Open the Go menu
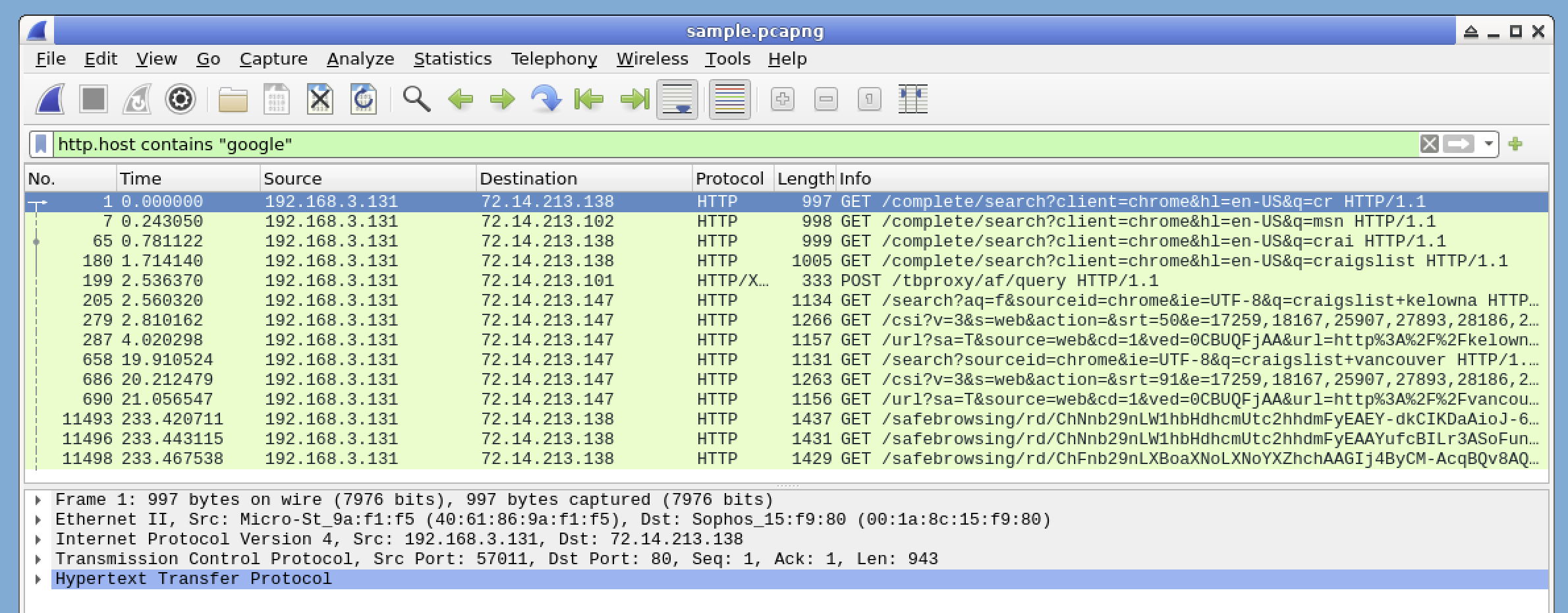The height and width of the screenshot is (613, 1568). [208, 59]
